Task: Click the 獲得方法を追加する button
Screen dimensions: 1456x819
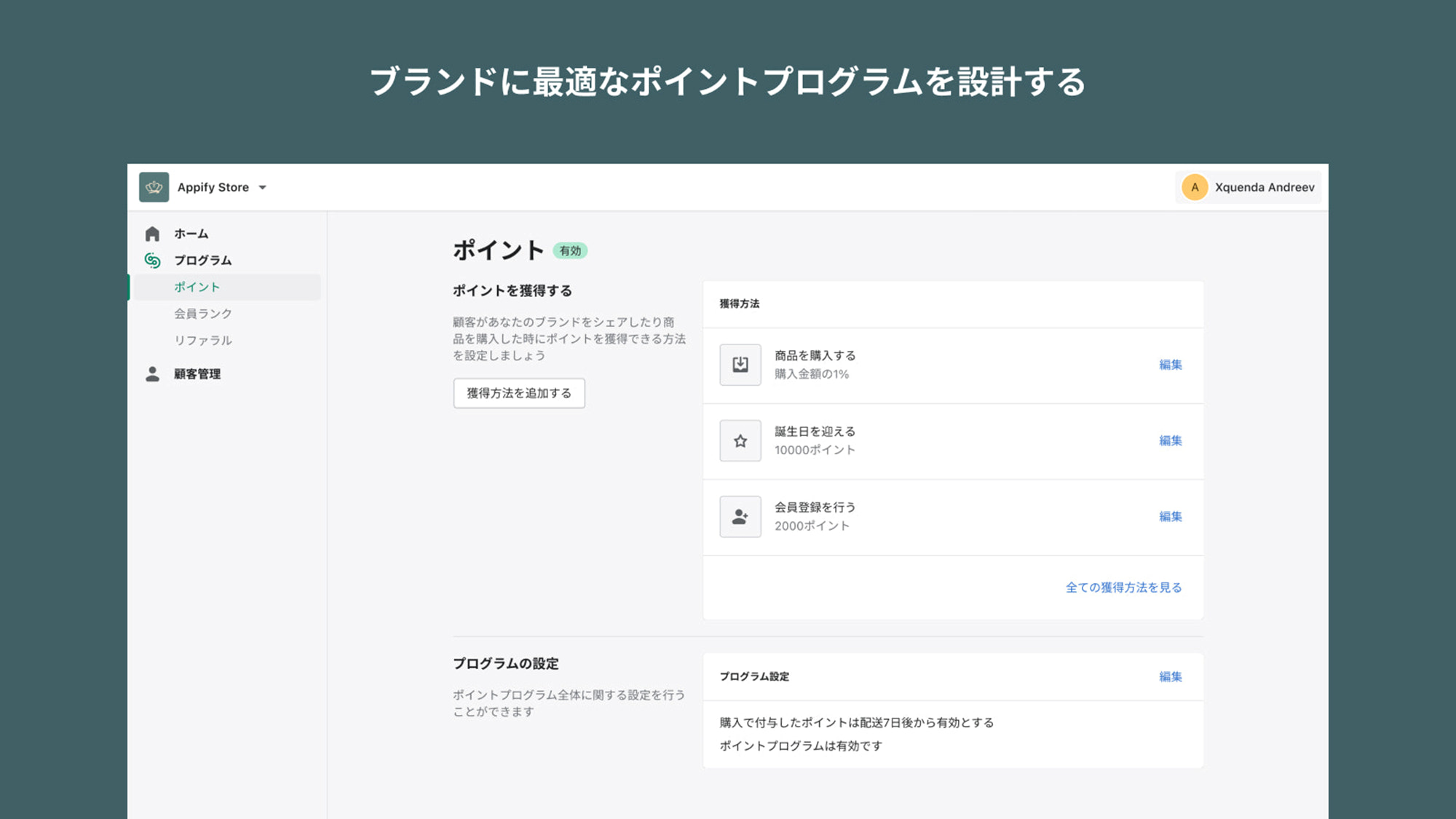Action: [x=518, y=393]
